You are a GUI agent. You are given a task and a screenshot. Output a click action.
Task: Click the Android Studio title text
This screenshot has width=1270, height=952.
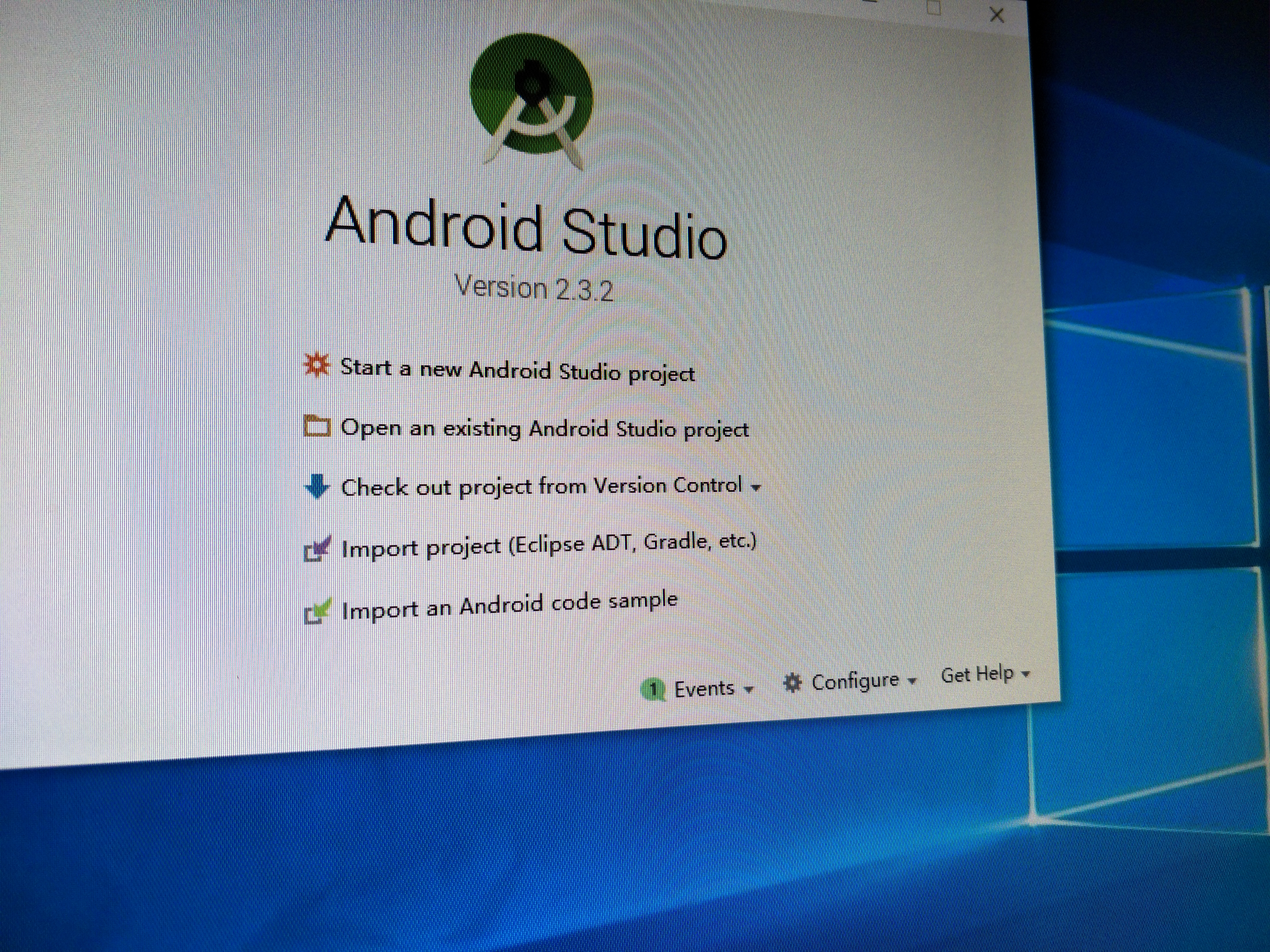526,228
